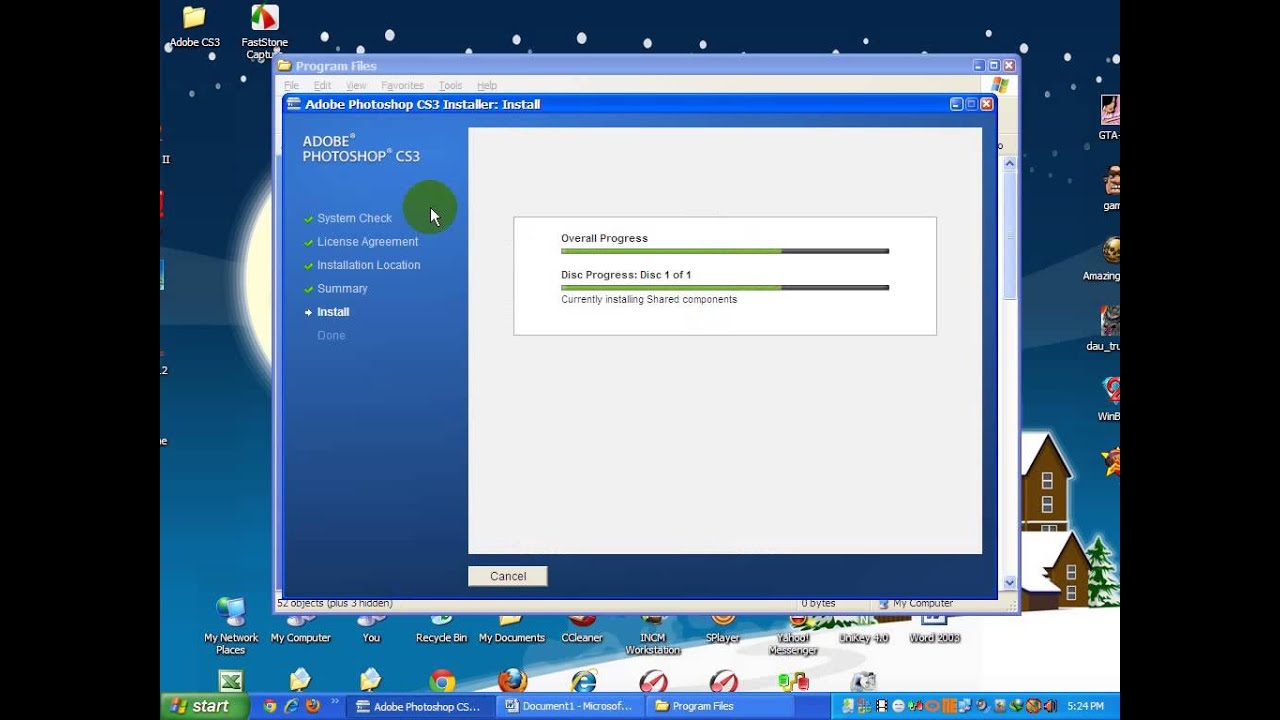Switch to Document1 - Microsoft Word taskbar button

pos(570,706)
